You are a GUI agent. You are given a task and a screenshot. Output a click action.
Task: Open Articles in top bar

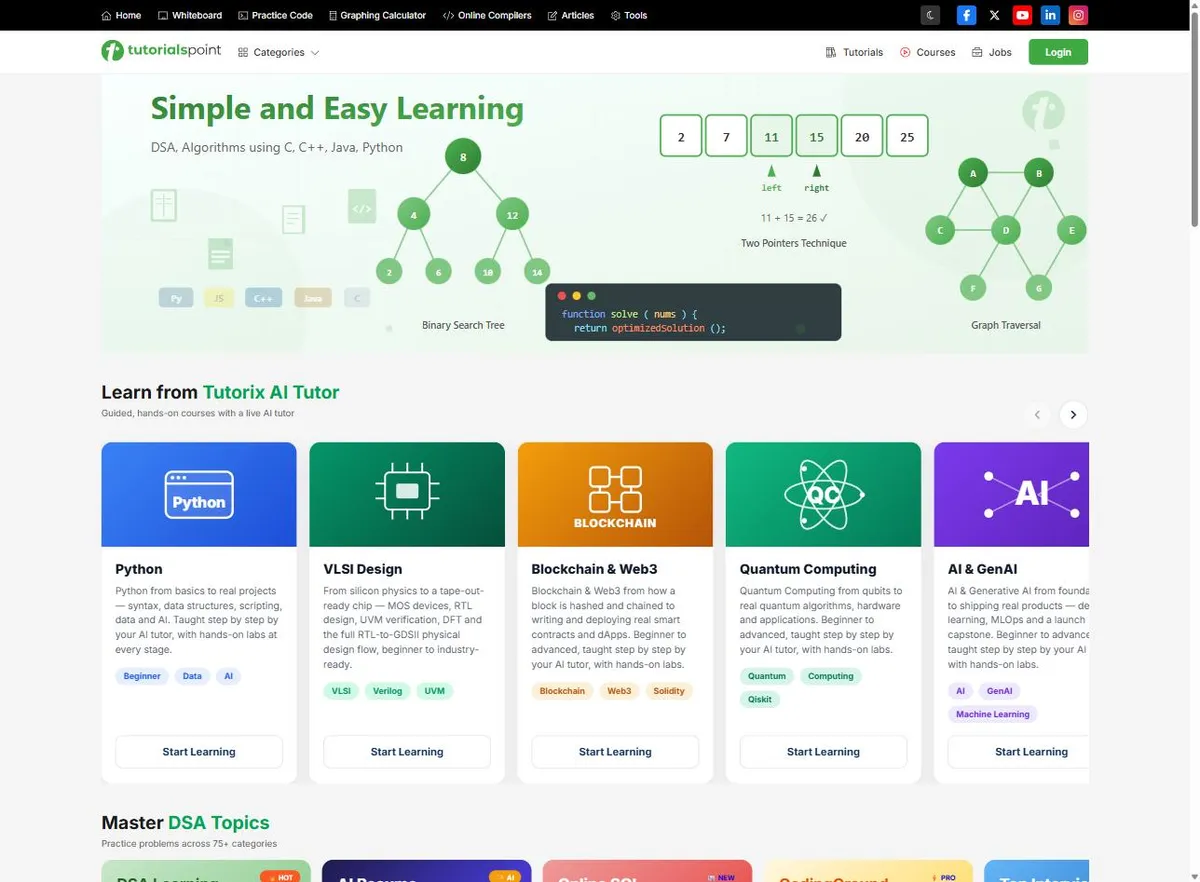(x=571, y=15)
